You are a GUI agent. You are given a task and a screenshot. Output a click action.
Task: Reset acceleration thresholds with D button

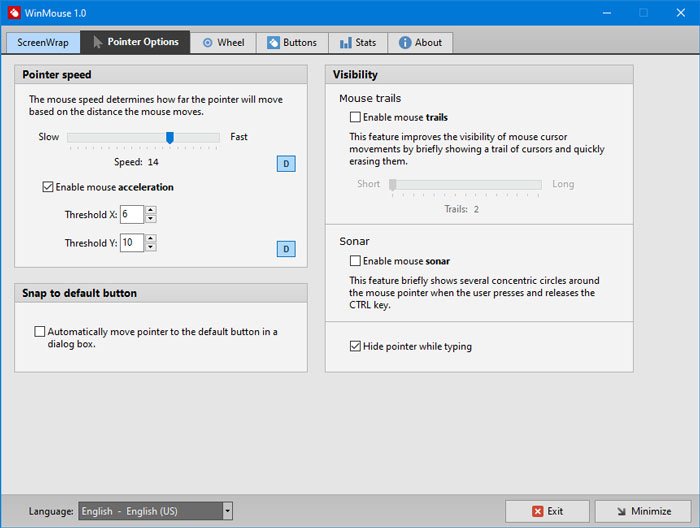(286, 249)
